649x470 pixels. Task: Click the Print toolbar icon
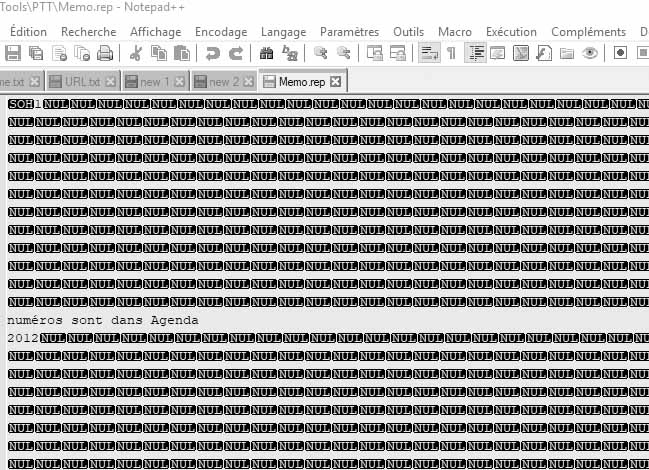(x=105, y=53)
